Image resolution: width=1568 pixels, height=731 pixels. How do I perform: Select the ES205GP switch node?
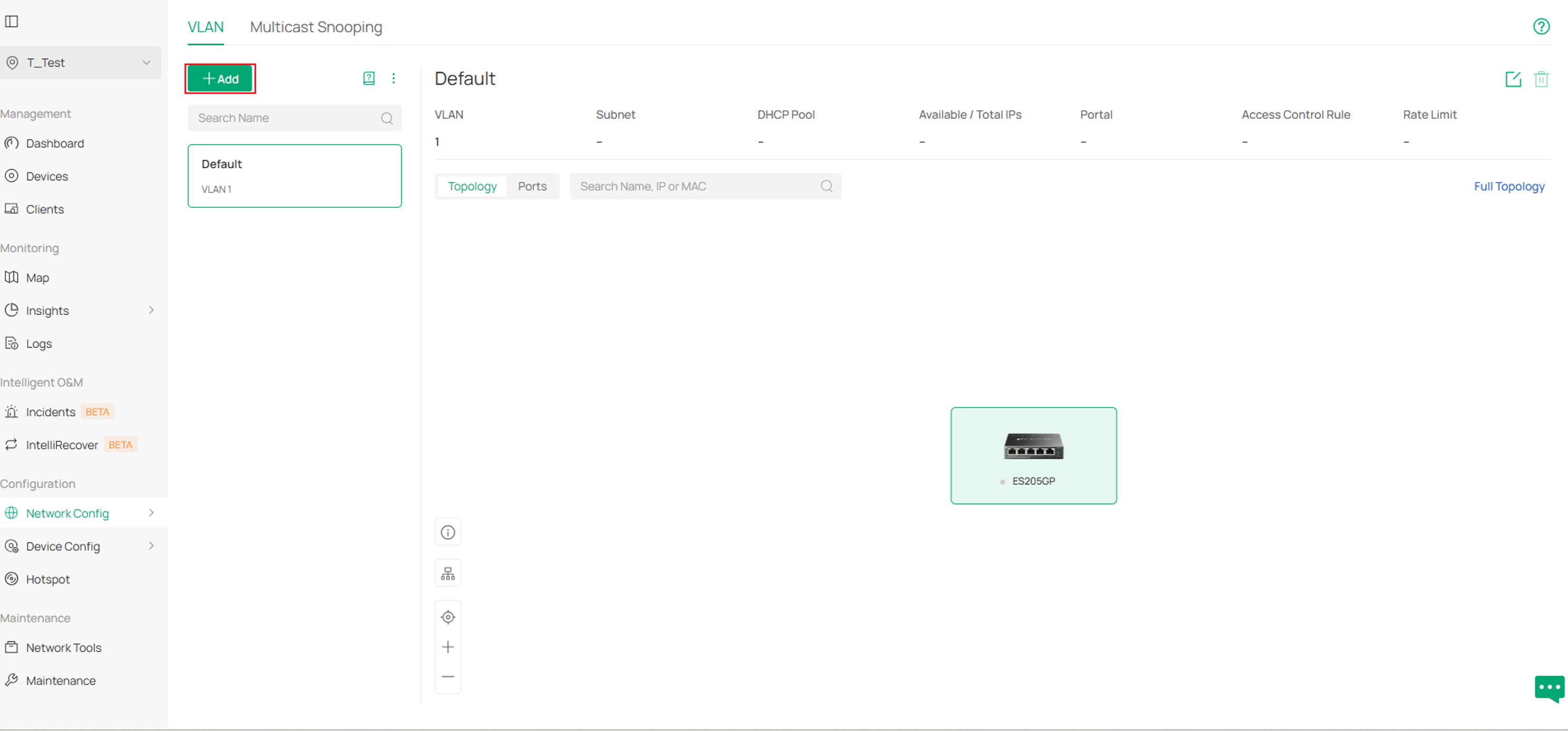pos(1034,456)
